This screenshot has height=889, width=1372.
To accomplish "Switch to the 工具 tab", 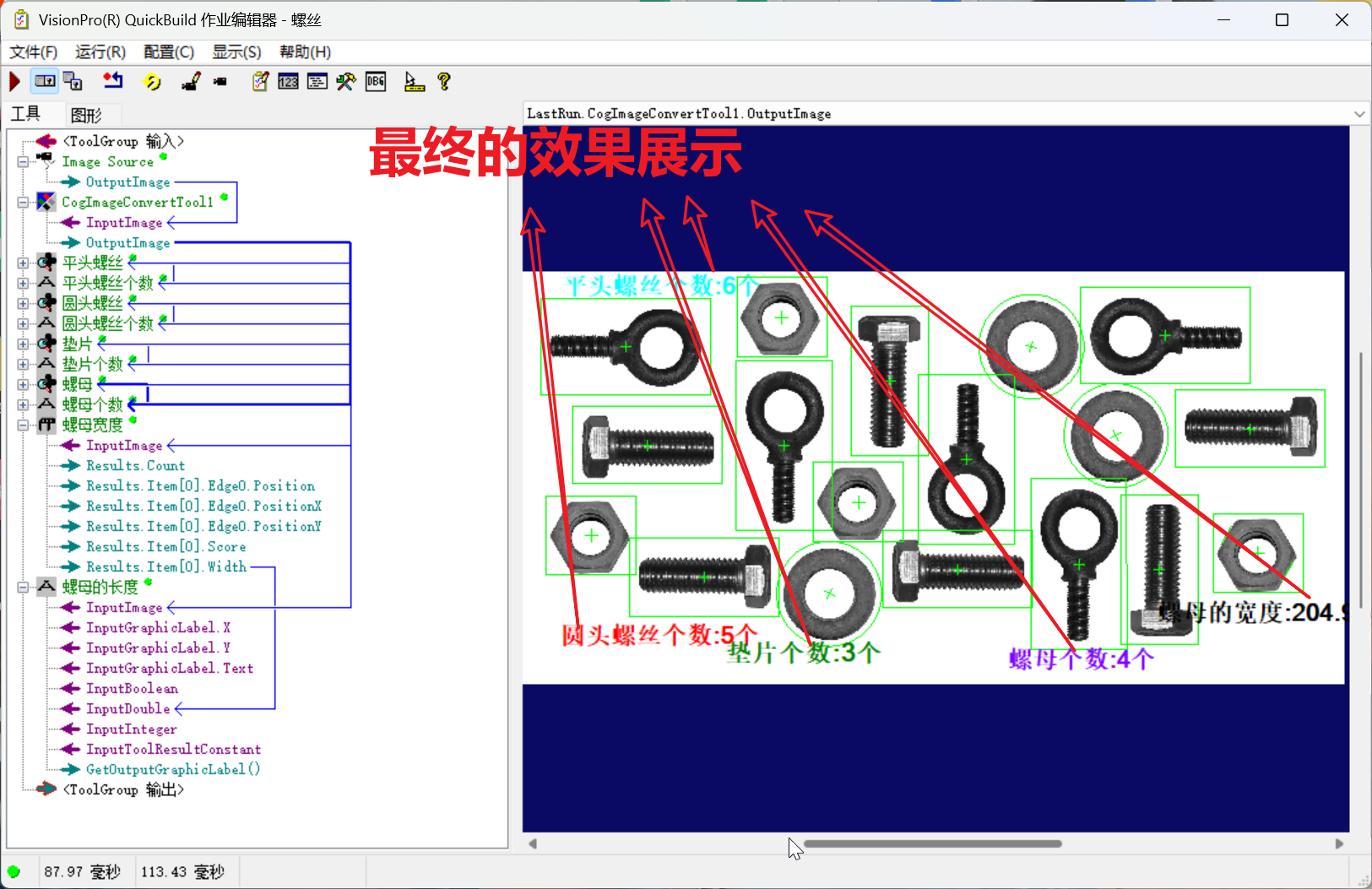I will tap(26, 113).
